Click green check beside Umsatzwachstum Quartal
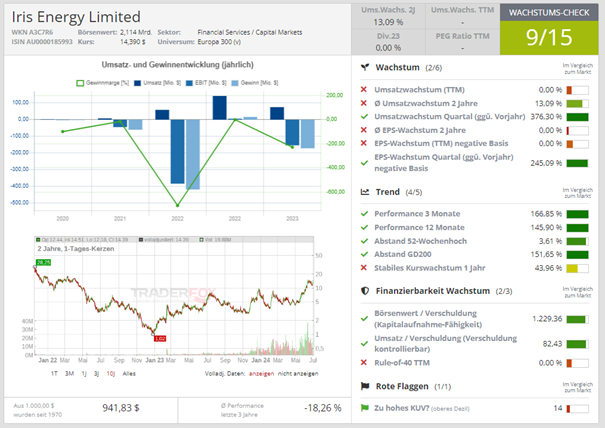The width and height of the screenshot is (605, 428). (364, 117)
